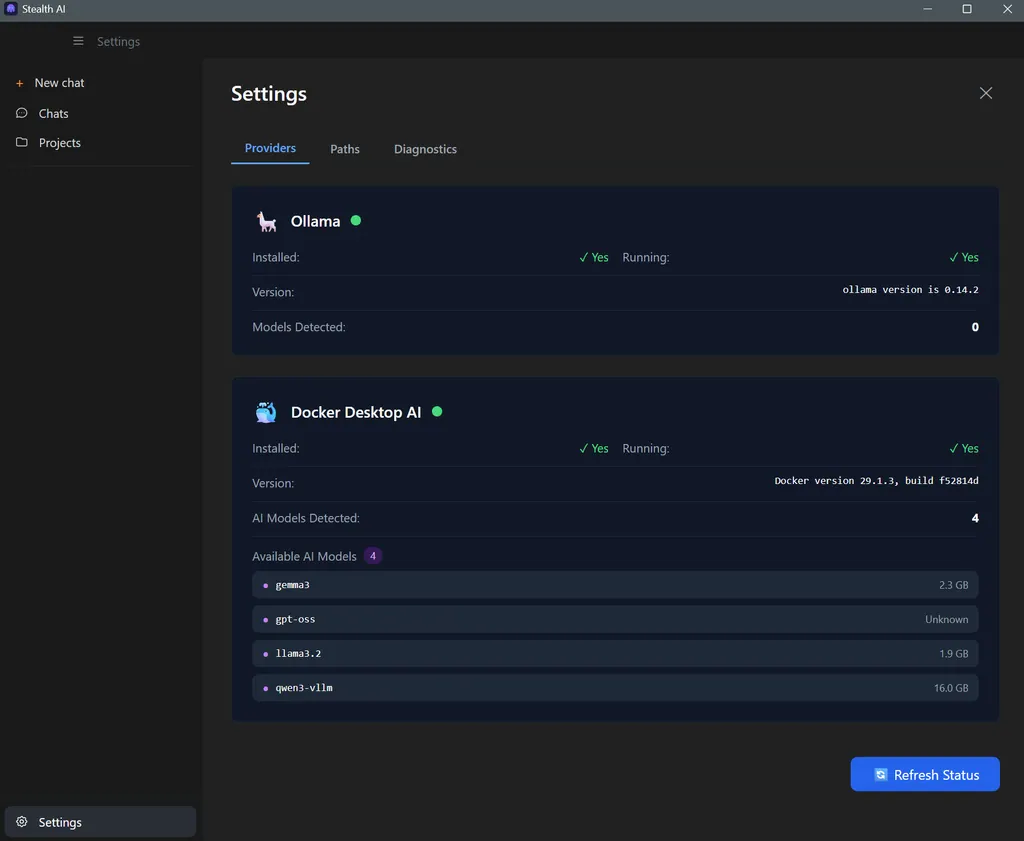Select the gemma3 model name
Viewport: 1024px width, 841px height.
293,584
